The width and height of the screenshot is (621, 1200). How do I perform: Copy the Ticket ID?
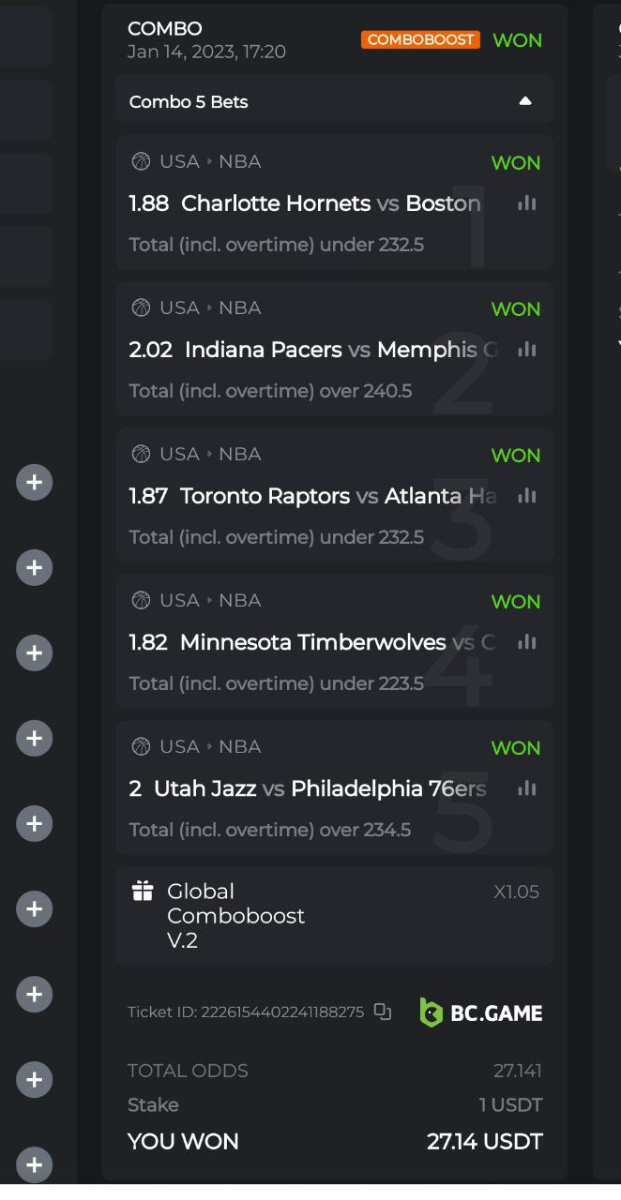pyautogui.click(x=382, y=1012)
